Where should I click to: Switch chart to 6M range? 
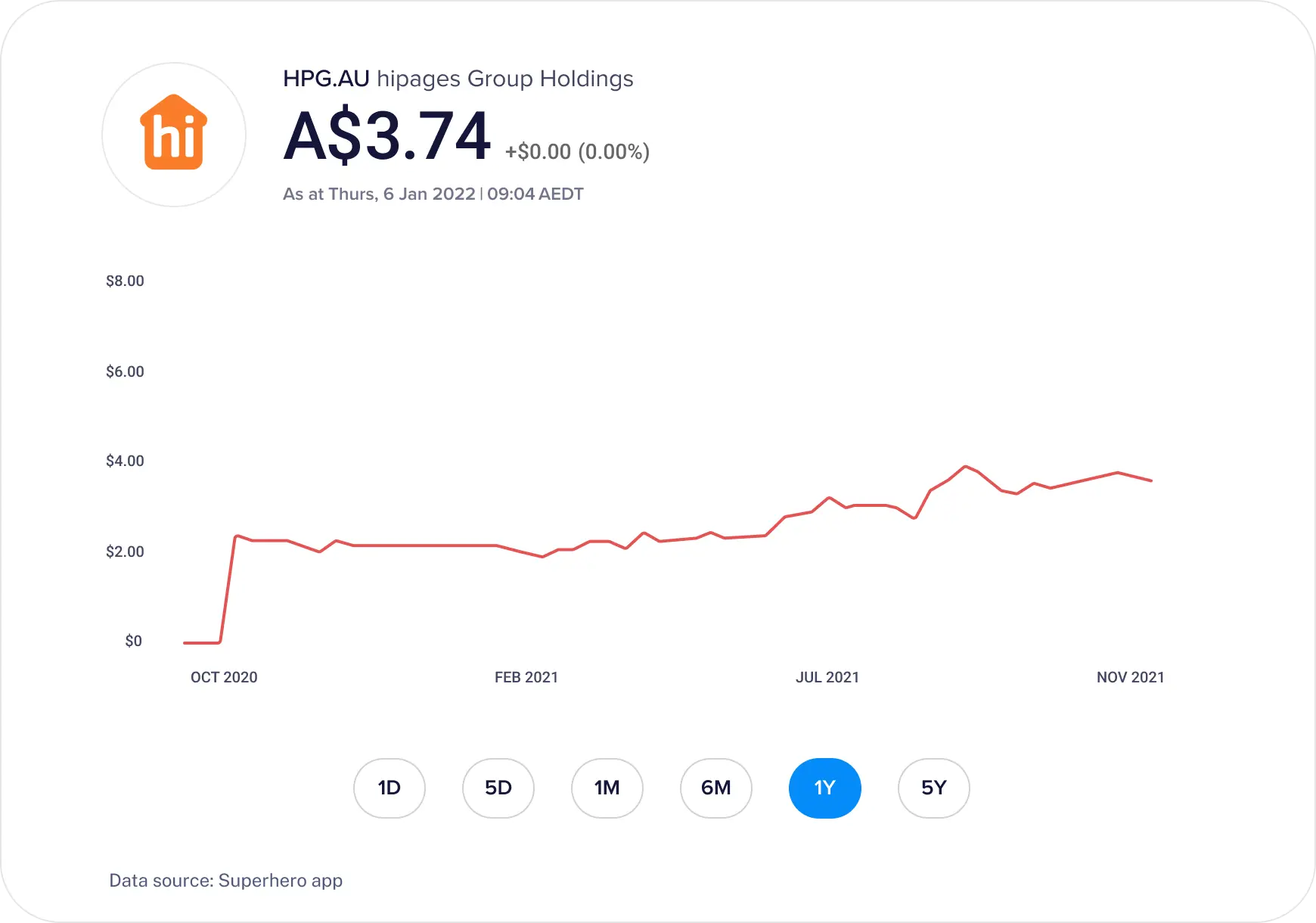(x=716, y=788)
